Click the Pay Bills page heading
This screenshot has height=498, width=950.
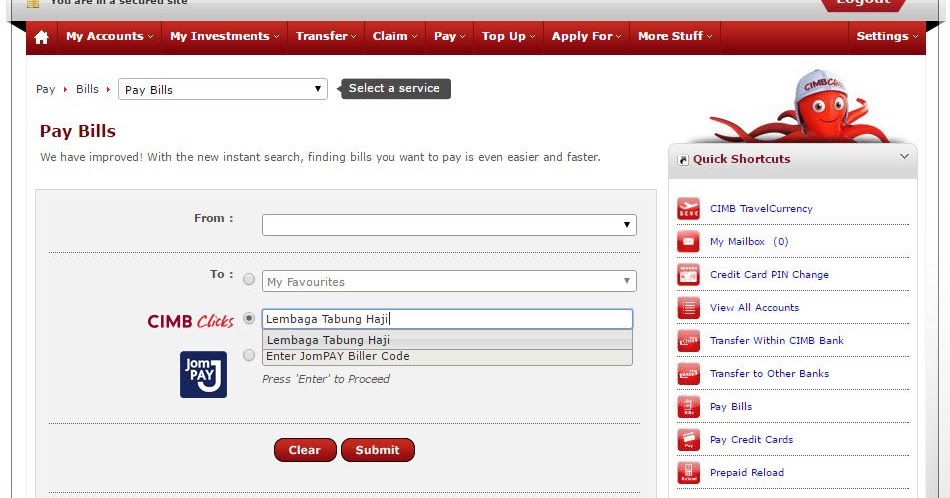click(78, 131)
